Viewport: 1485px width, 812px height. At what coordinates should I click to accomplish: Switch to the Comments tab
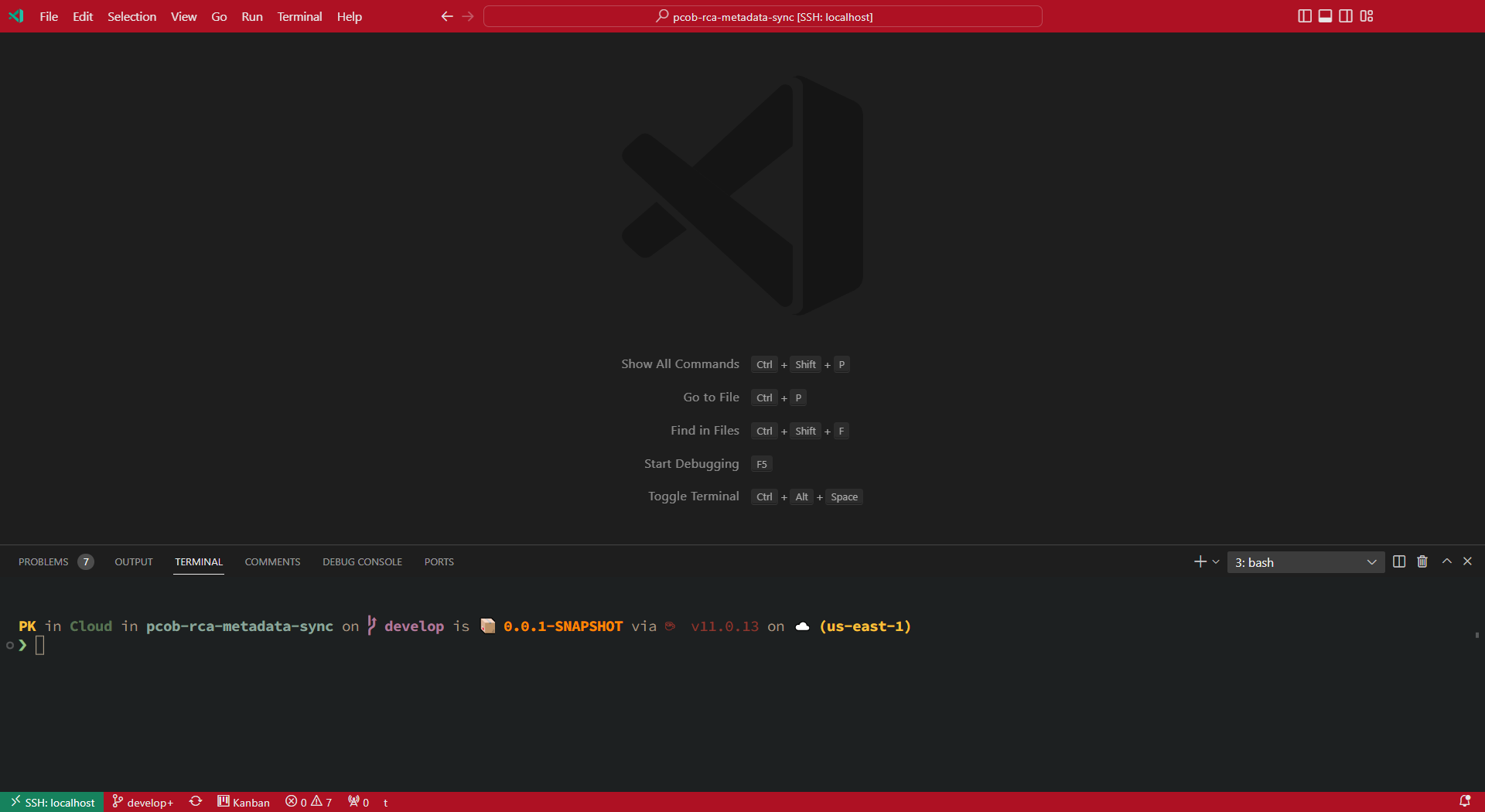coord(272,562)
